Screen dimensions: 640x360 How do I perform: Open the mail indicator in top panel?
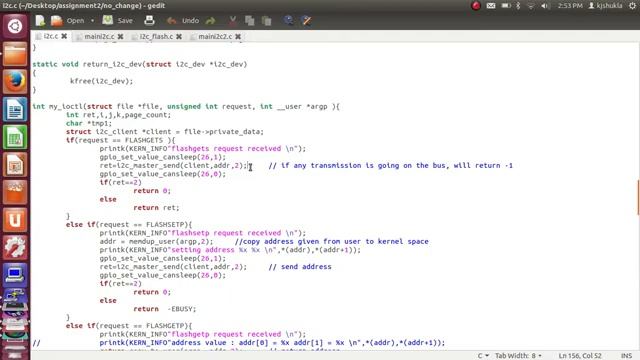(x=491, y=6)
